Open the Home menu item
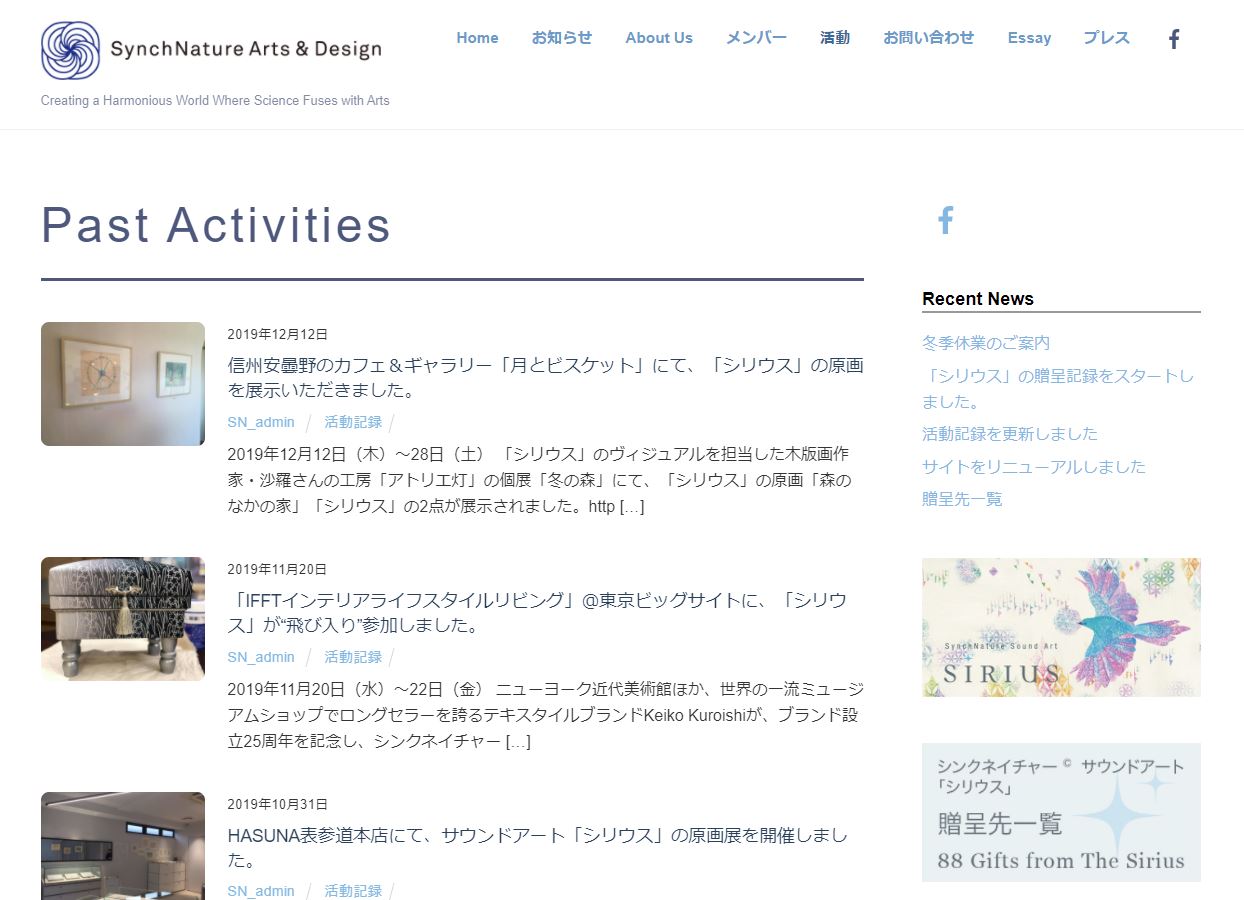The height and width of the screenshot is (900, 1244). pyautogui.click(x=477, y=38)
